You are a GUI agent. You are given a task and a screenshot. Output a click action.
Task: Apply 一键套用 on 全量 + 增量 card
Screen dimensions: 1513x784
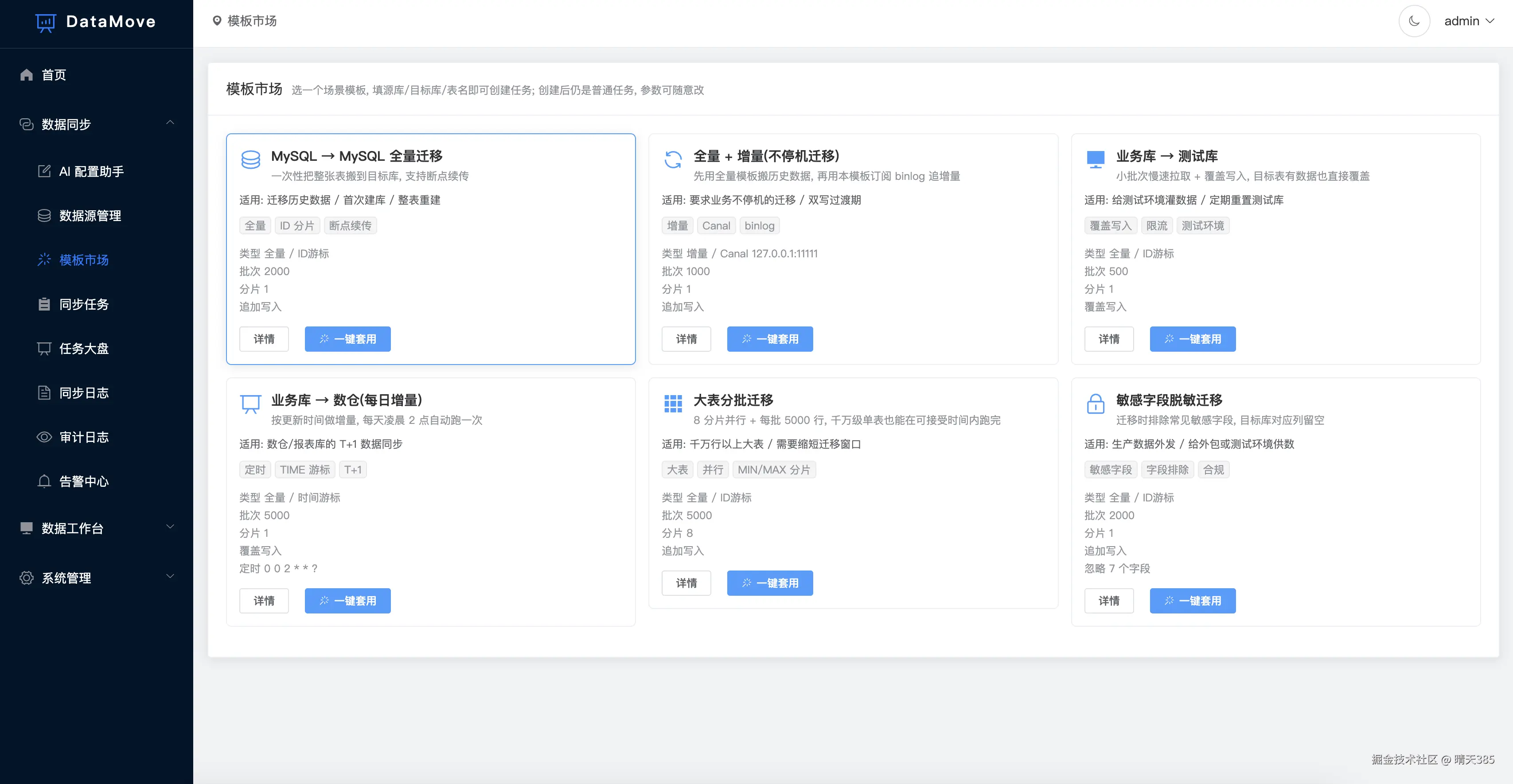tap(770, 339)
